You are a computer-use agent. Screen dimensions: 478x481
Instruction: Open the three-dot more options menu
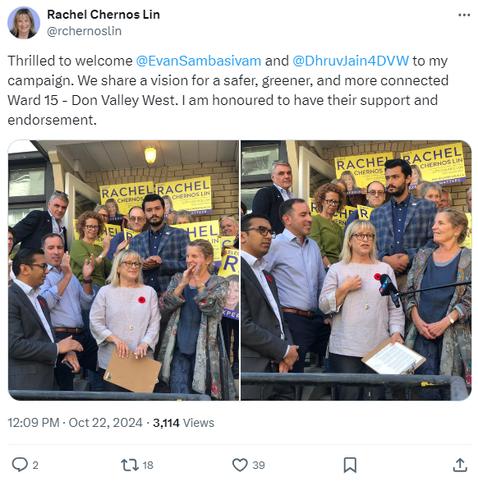464,15
